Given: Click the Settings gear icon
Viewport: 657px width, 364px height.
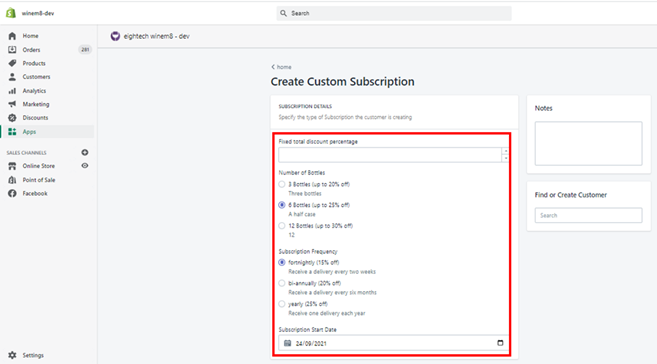Looking at the screenshot, I should [x=12, y=355].
